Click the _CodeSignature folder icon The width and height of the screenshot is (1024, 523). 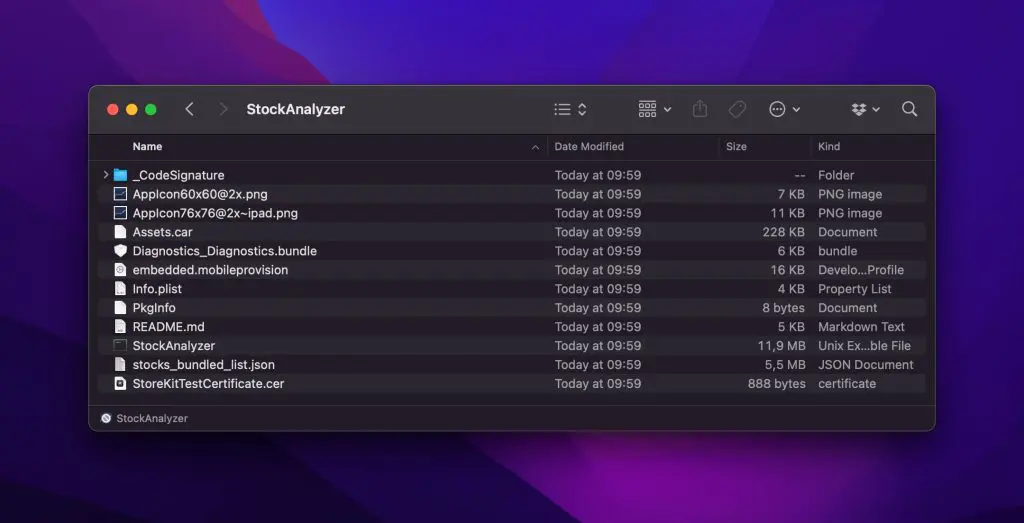click(x=120, y=175)
